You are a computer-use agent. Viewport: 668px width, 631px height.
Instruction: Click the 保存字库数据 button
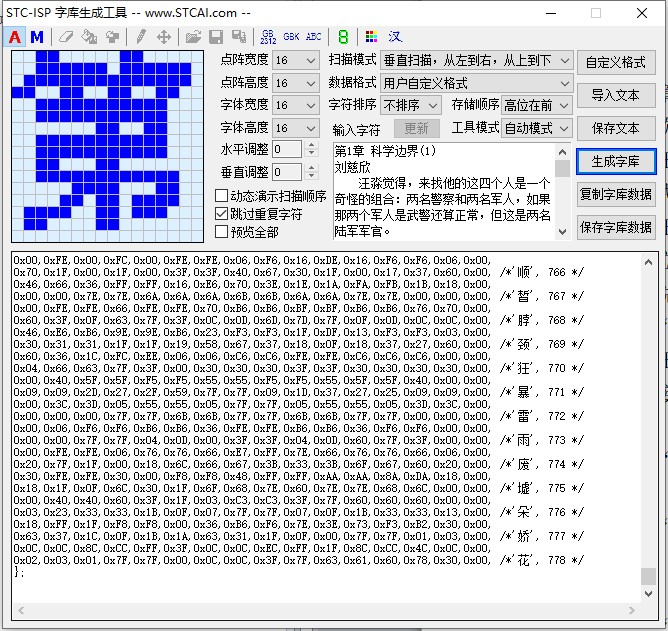click(x=616, y=228)
